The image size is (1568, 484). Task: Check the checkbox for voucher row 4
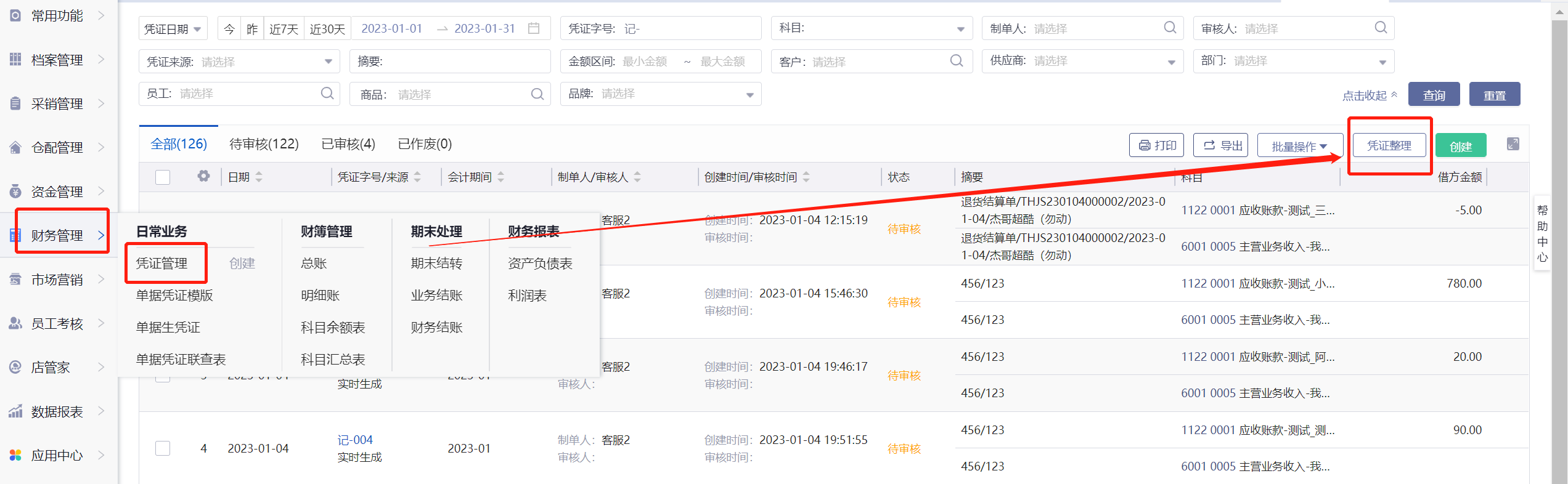click(x=163, y=448)
